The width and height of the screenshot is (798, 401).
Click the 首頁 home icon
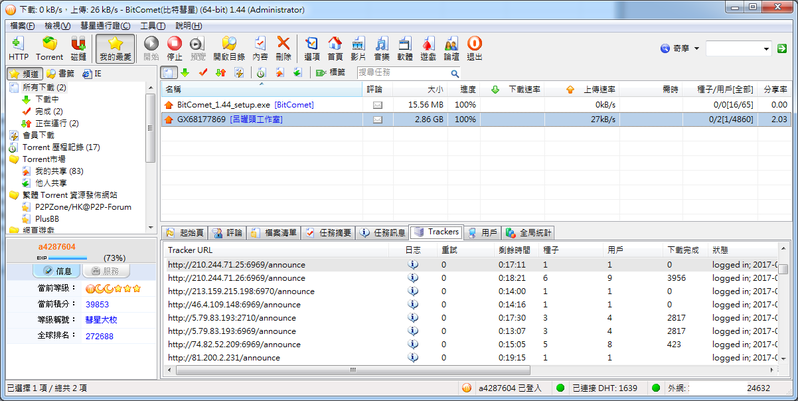(335, 49)
